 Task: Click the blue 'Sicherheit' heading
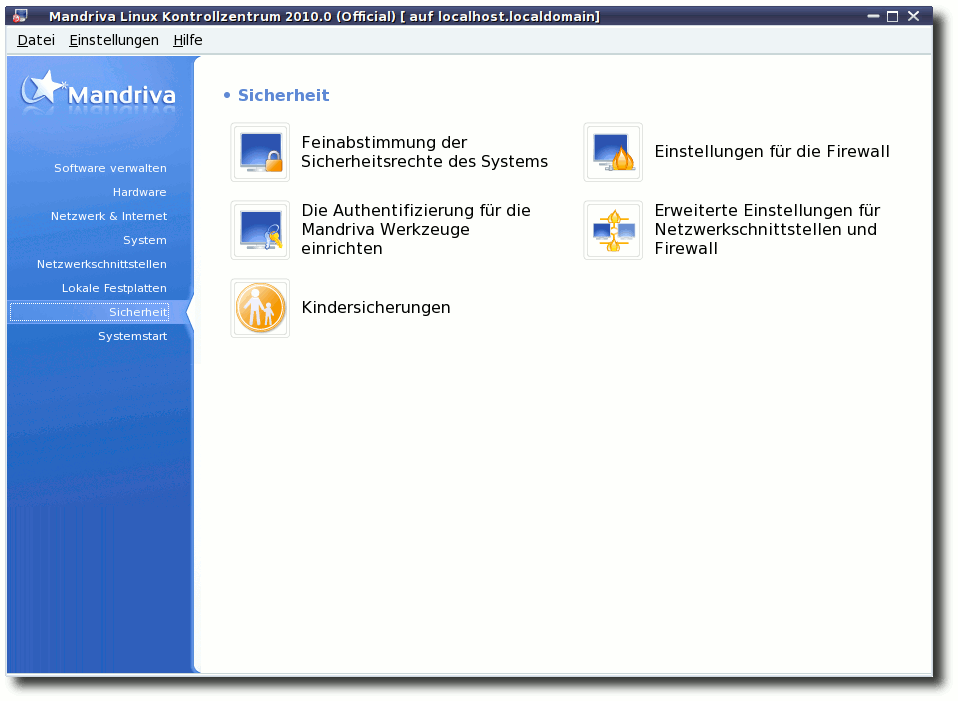(x=283, y=95)
